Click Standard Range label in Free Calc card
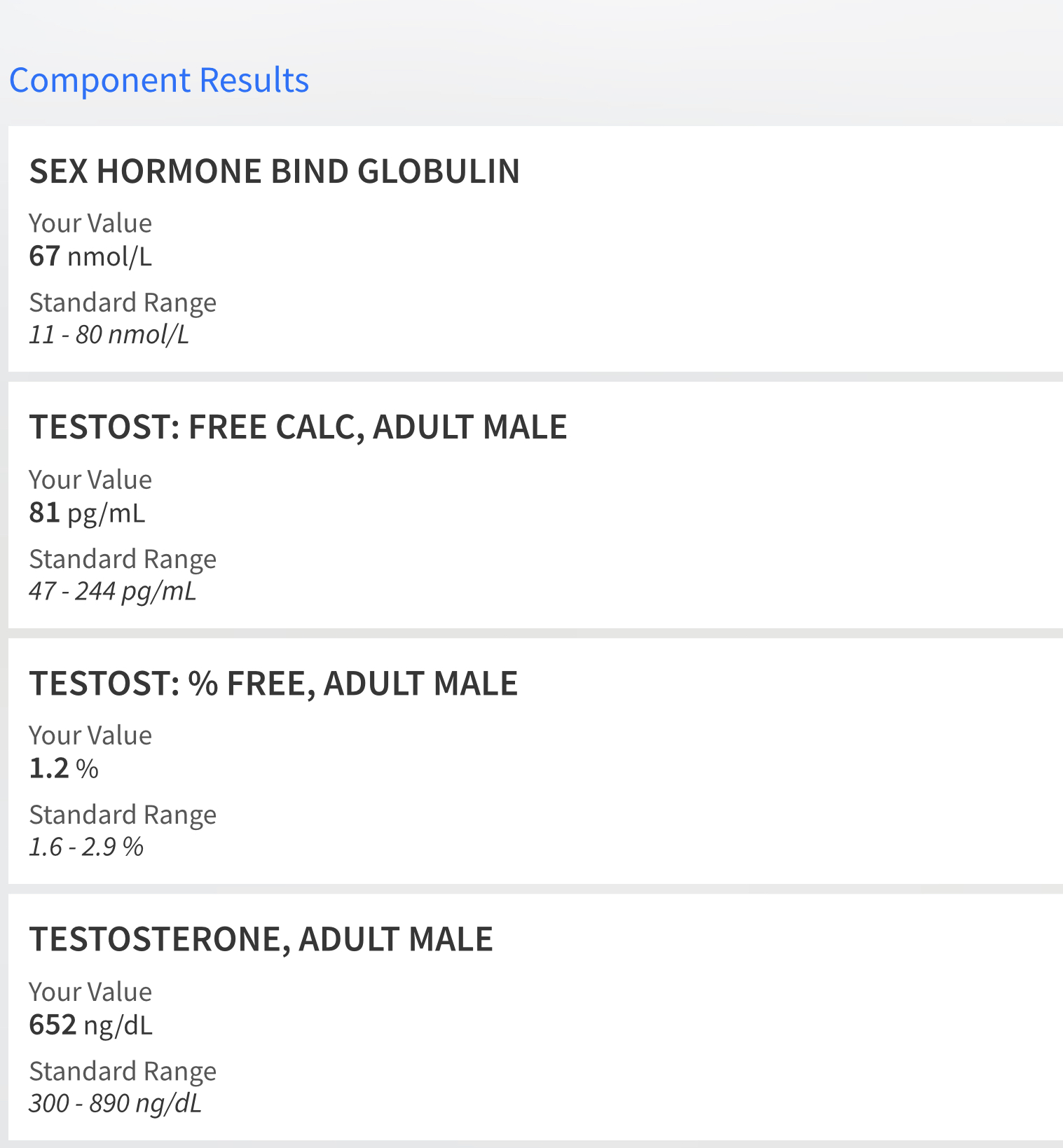 click(123, 559)
